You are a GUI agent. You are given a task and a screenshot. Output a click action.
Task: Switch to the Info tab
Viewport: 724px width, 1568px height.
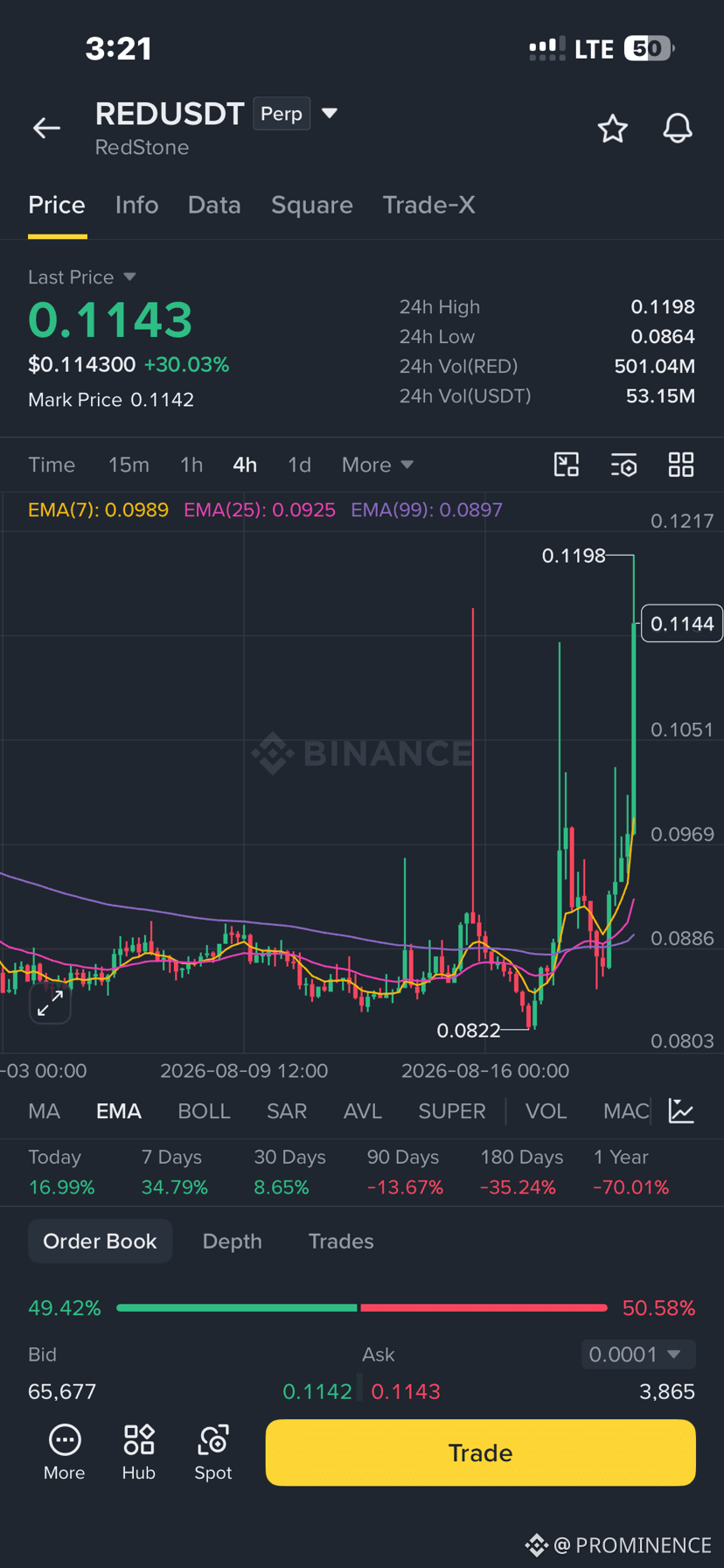pos(136,205)
